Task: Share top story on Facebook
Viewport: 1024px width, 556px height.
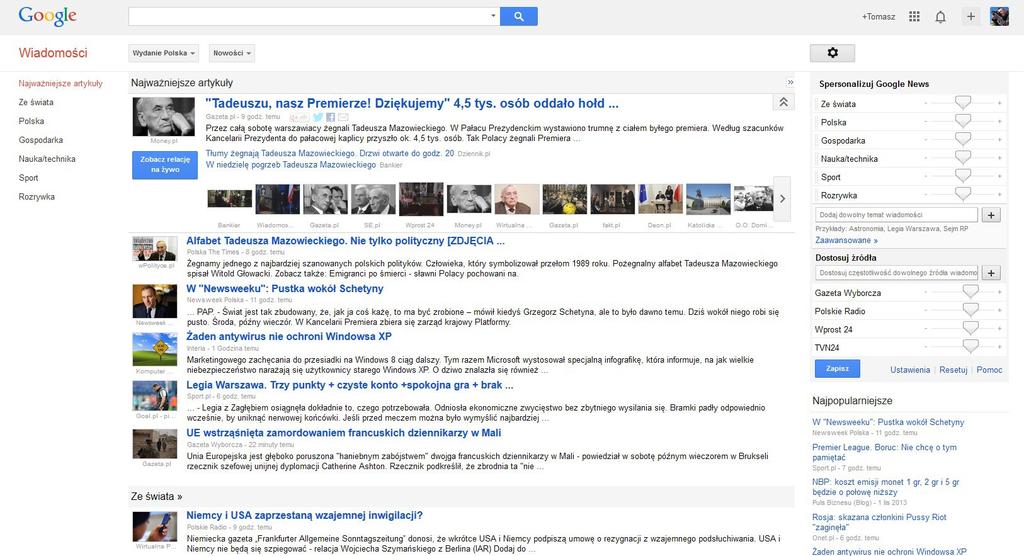Action: point(330,117)
